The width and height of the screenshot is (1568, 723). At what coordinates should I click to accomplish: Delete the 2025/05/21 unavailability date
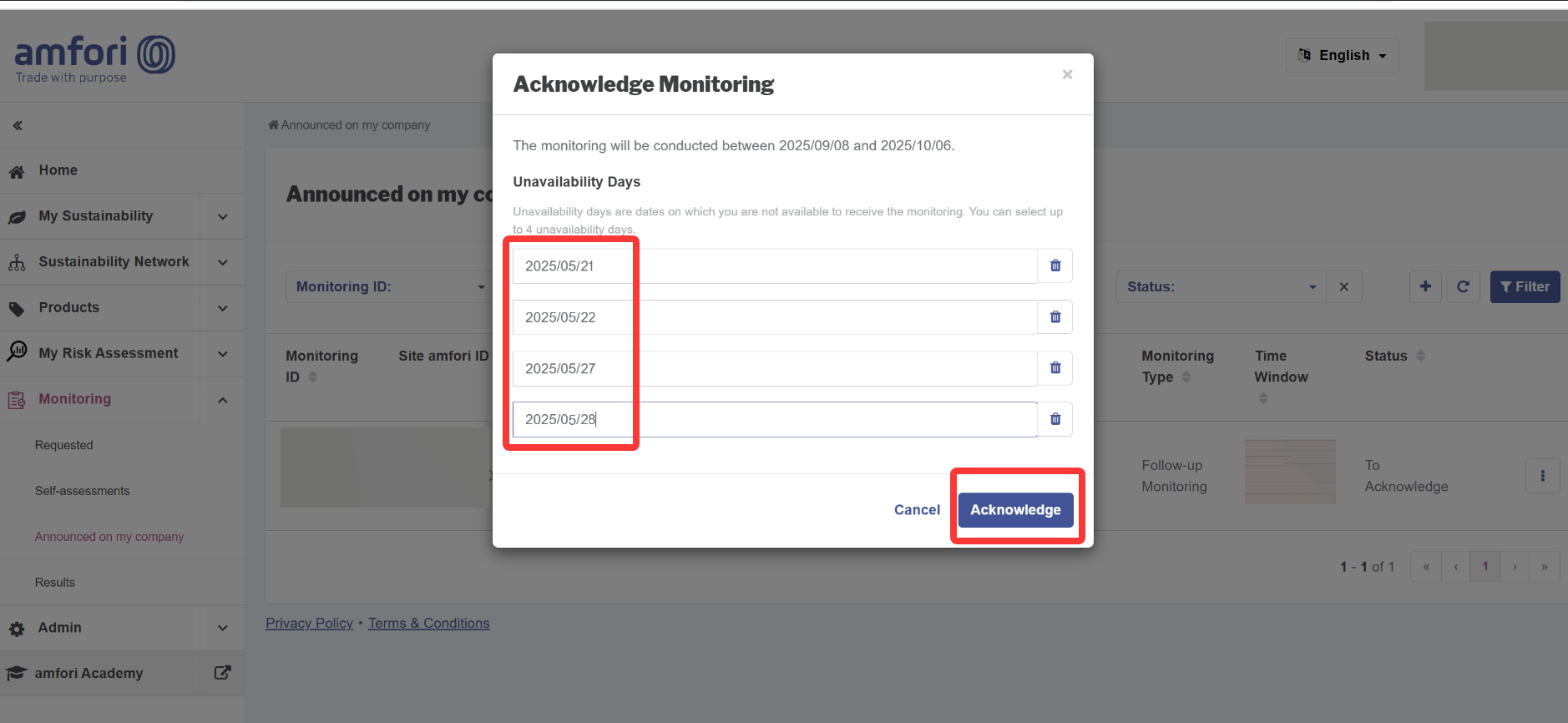1055,265
